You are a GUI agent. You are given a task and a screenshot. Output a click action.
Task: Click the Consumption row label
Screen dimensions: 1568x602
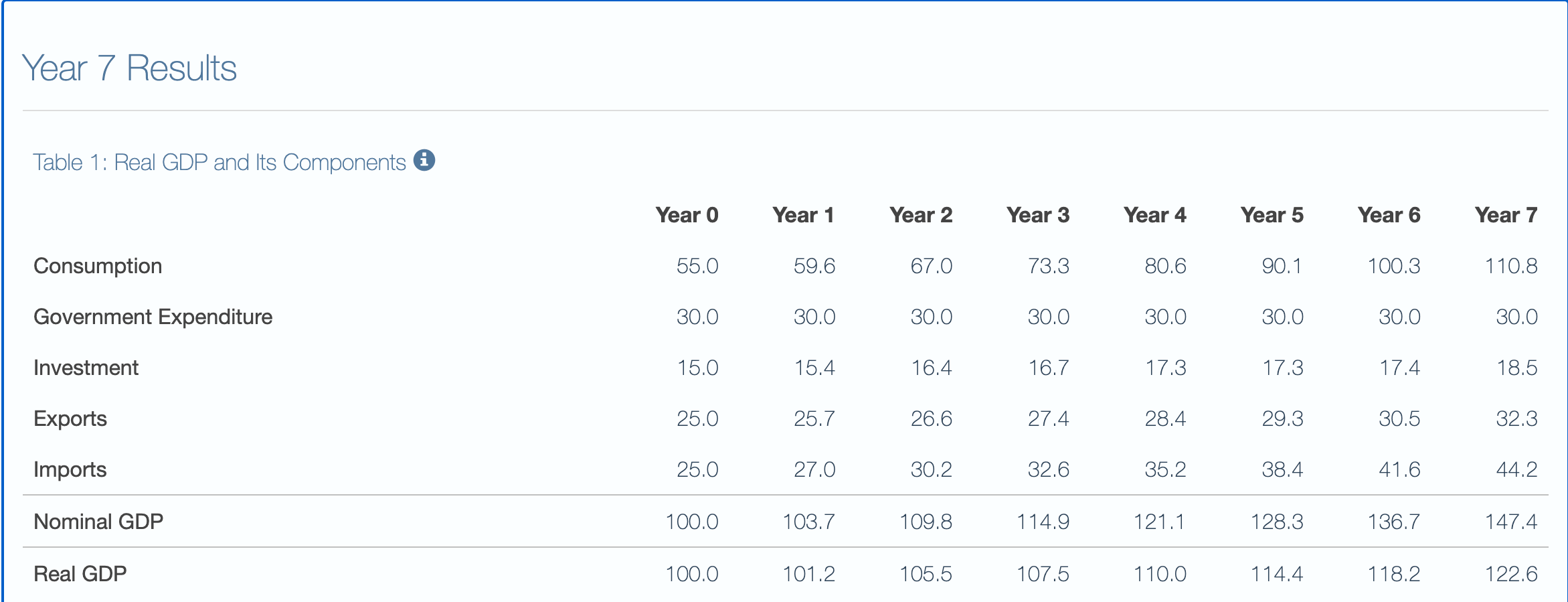pyautogui.click(x=98, y=267)
